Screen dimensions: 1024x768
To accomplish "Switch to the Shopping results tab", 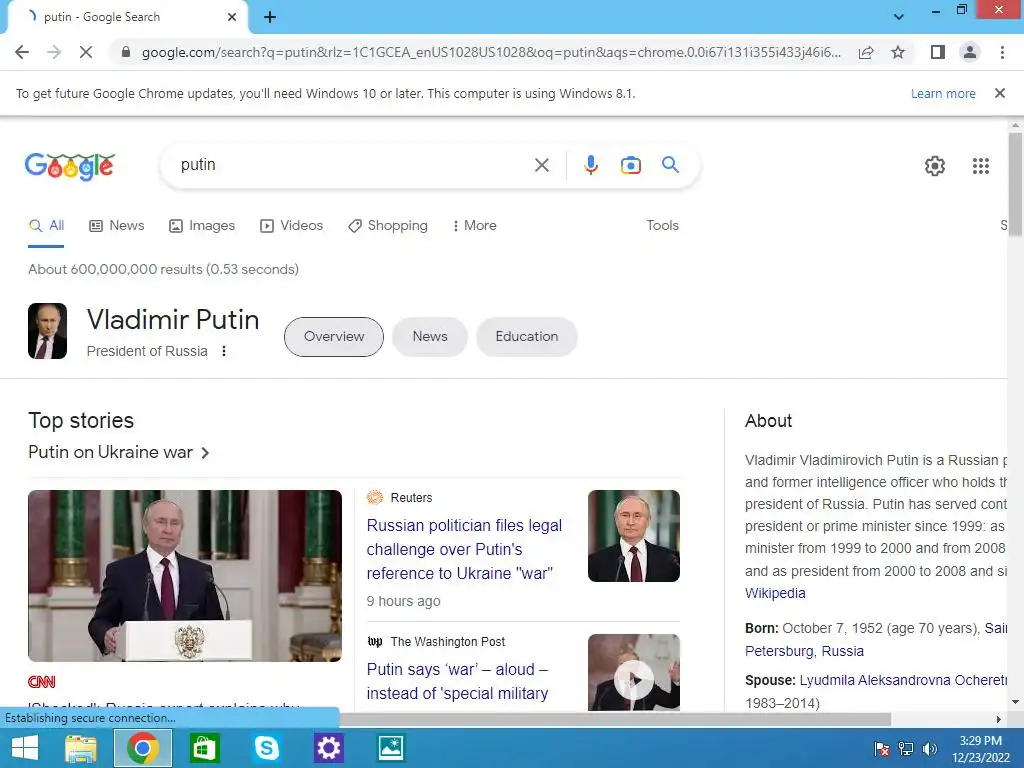I will pos(388,226).
